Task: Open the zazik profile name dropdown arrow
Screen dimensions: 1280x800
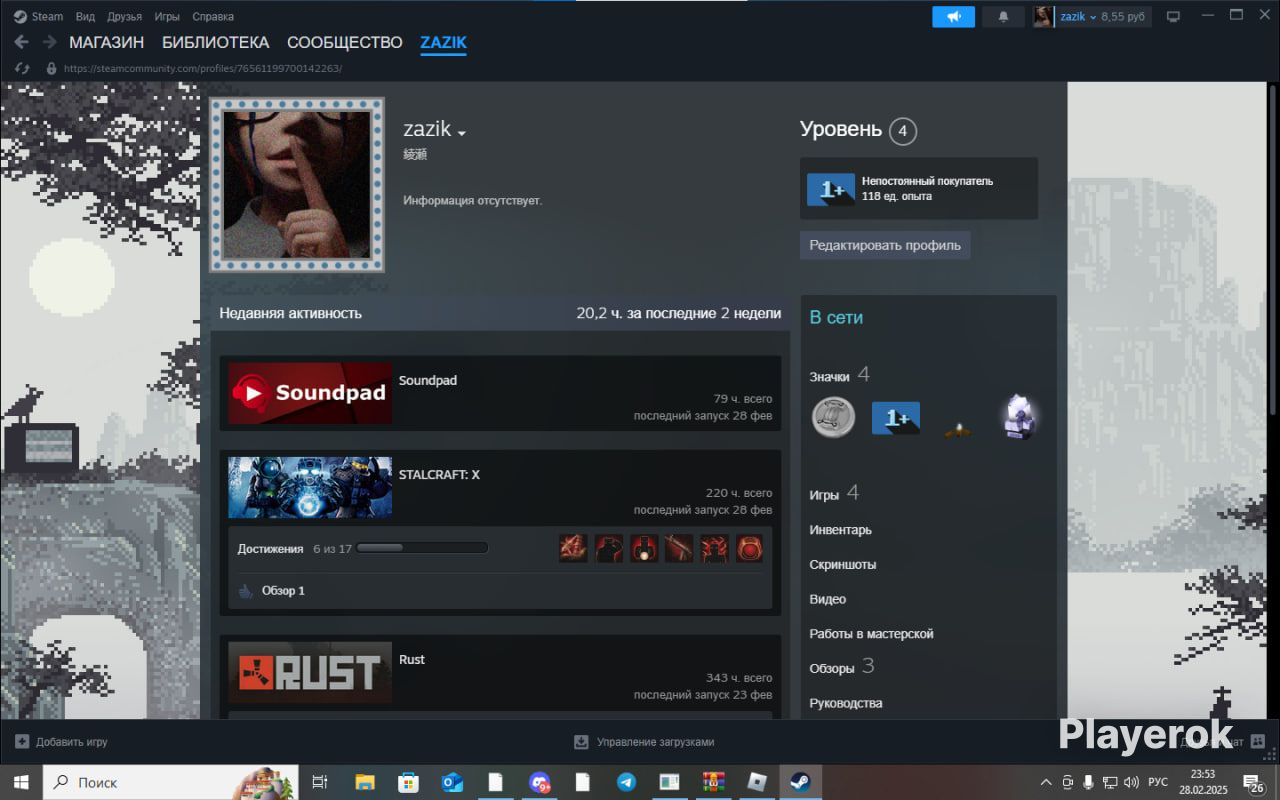Action: point(461,133)
